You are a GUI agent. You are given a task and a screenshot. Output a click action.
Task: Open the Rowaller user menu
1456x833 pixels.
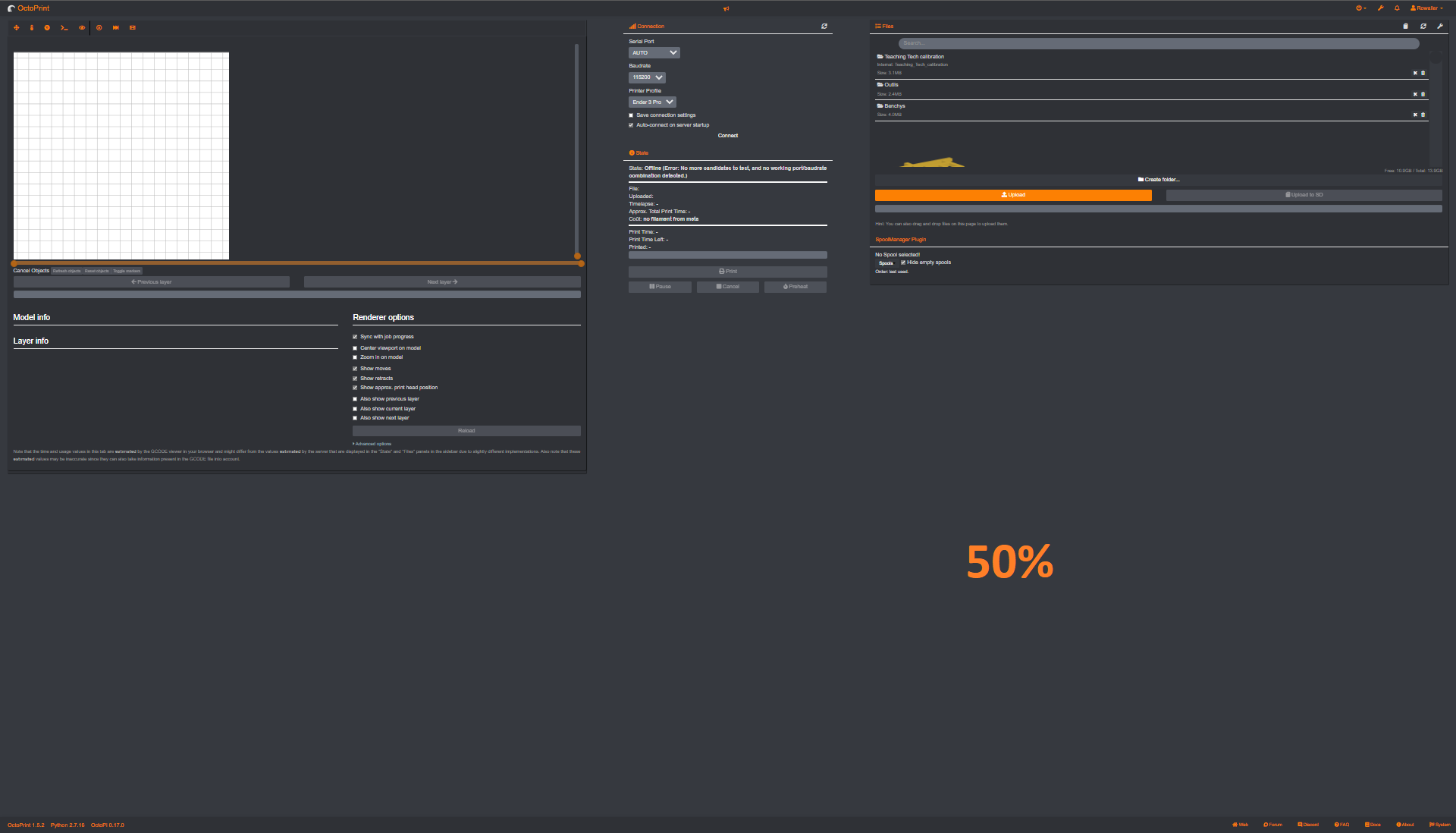(1426, 8)
